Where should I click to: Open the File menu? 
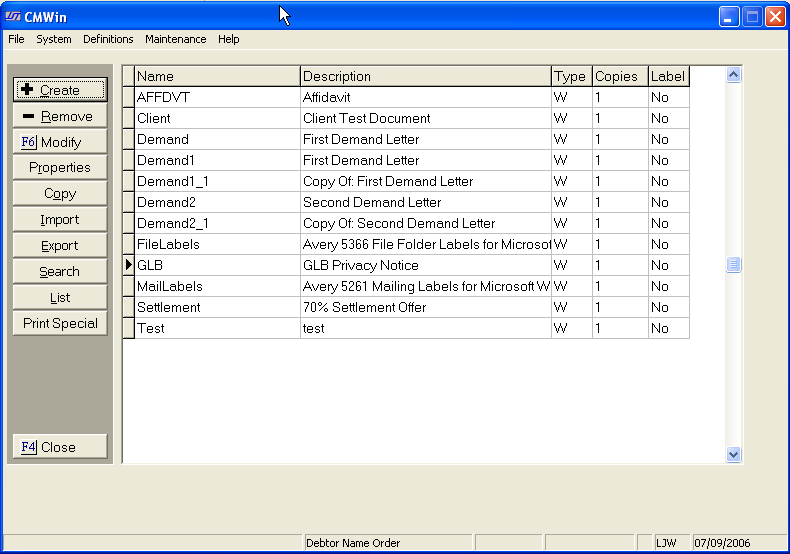click(x=16, y=39)
